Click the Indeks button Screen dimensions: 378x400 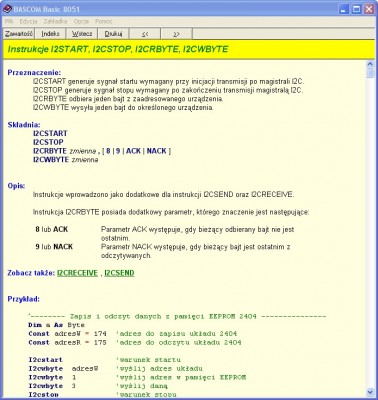pyautogui.click(x=50, y=34)
